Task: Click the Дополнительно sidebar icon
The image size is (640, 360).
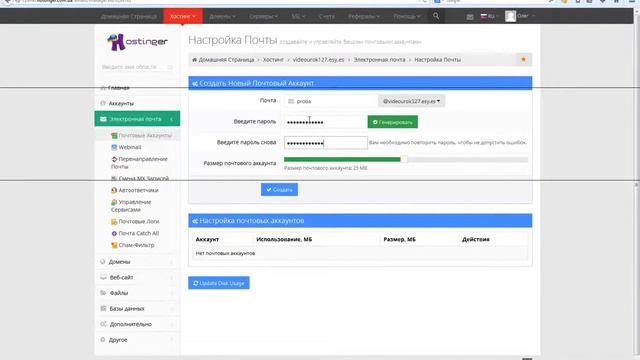Action: click(103, 324)
